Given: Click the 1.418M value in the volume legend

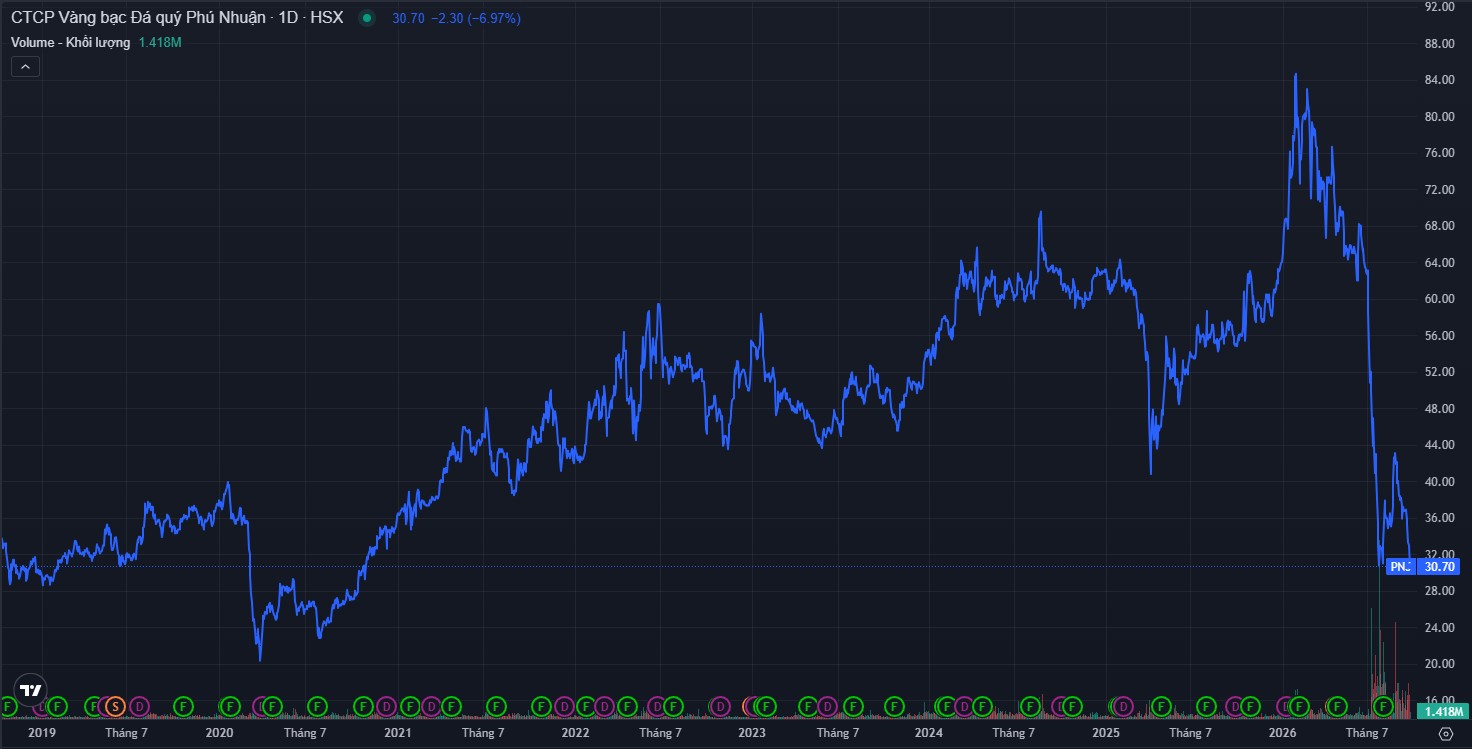Looking at the screenshot, I should click(x=162, y=42).
